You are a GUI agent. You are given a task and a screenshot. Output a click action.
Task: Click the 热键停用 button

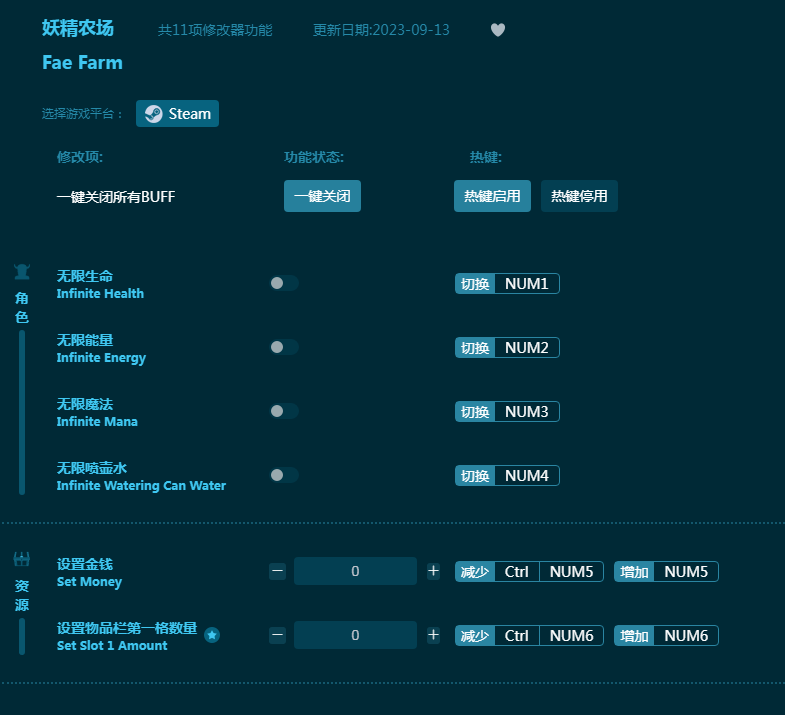click(579, 196)
